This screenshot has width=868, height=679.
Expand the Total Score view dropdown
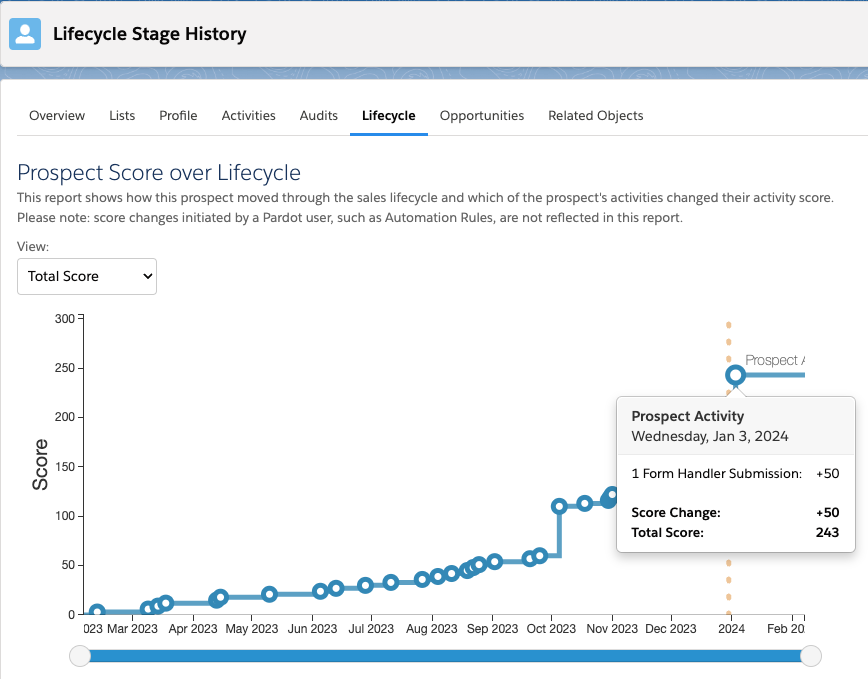87,276
